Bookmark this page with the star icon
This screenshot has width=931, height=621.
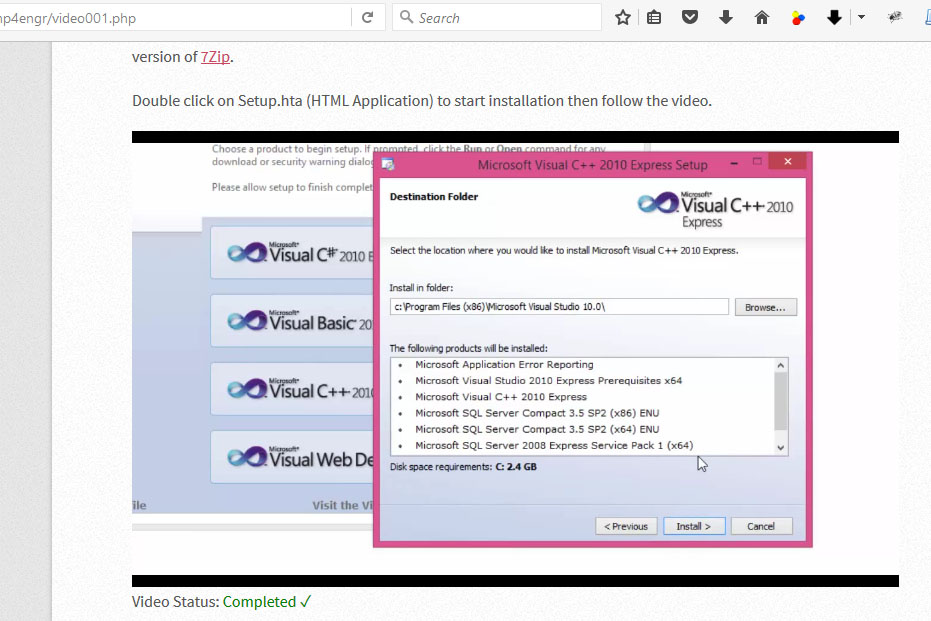coord(622,18)
